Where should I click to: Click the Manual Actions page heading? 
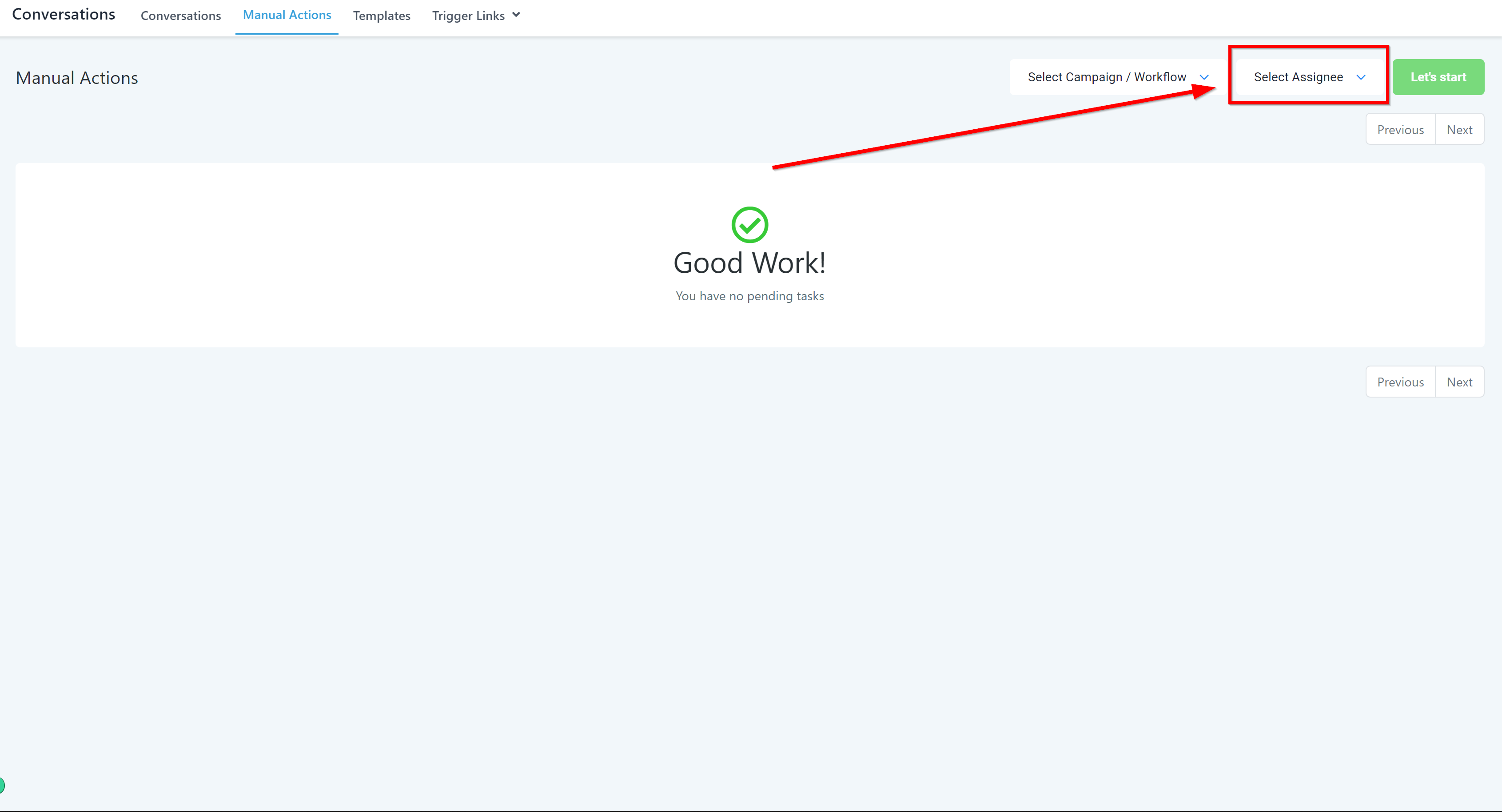[77, 78]
